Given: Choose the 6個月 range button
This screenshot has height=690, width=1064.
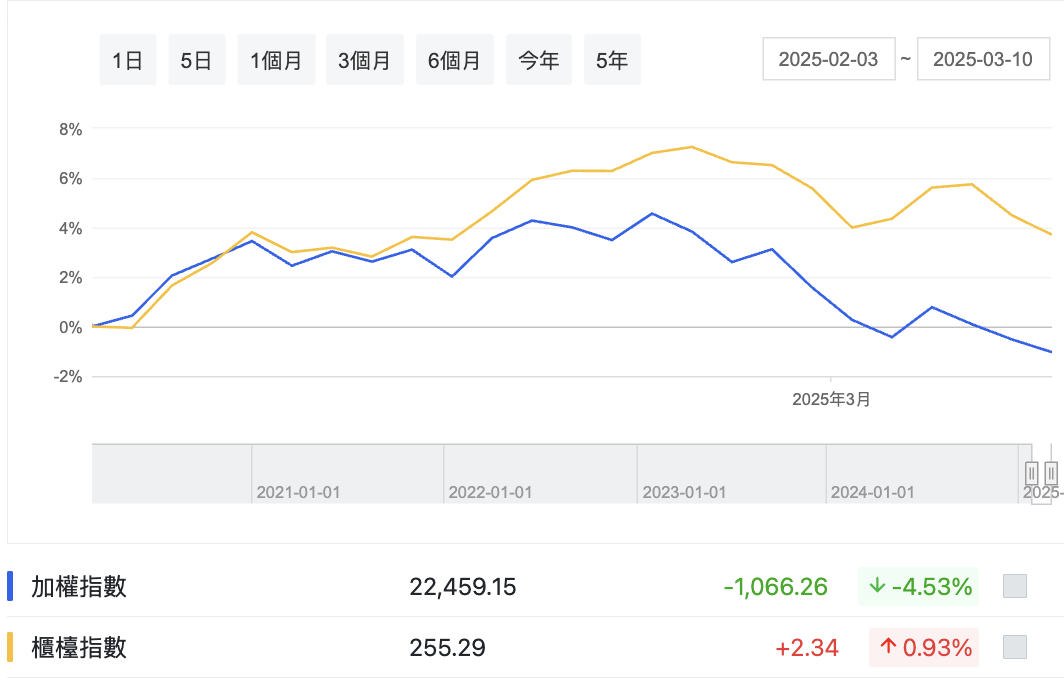Looking at the screenshot, I should pos(454,60).
